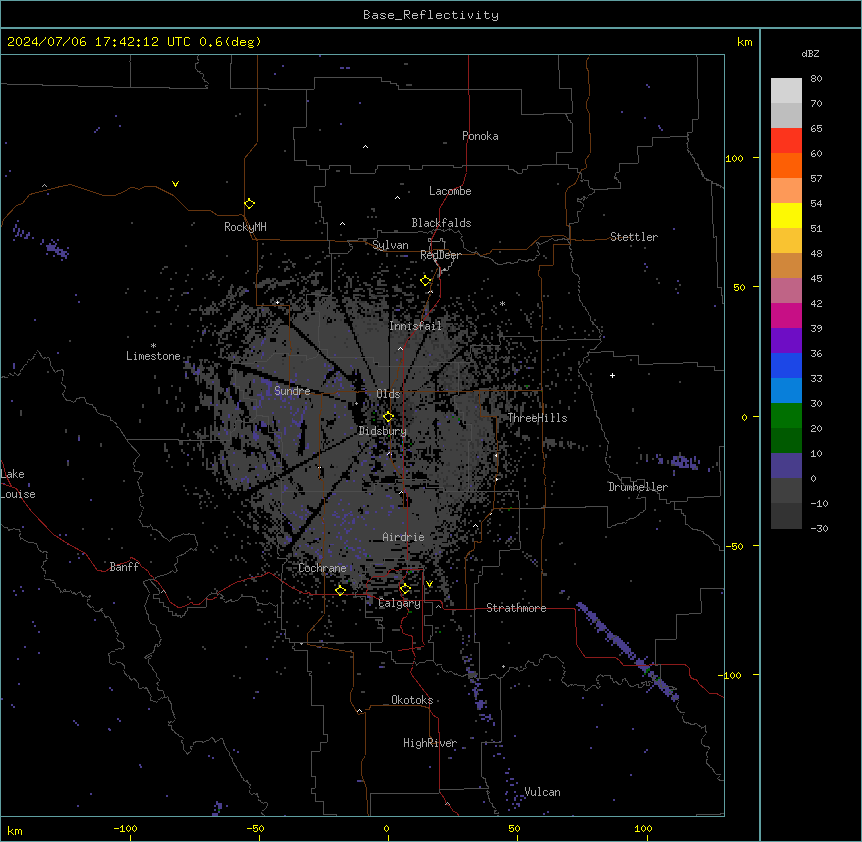
Task: Click the light blue 33-30 dBZ swatch
Action: (x=786, y=391)
